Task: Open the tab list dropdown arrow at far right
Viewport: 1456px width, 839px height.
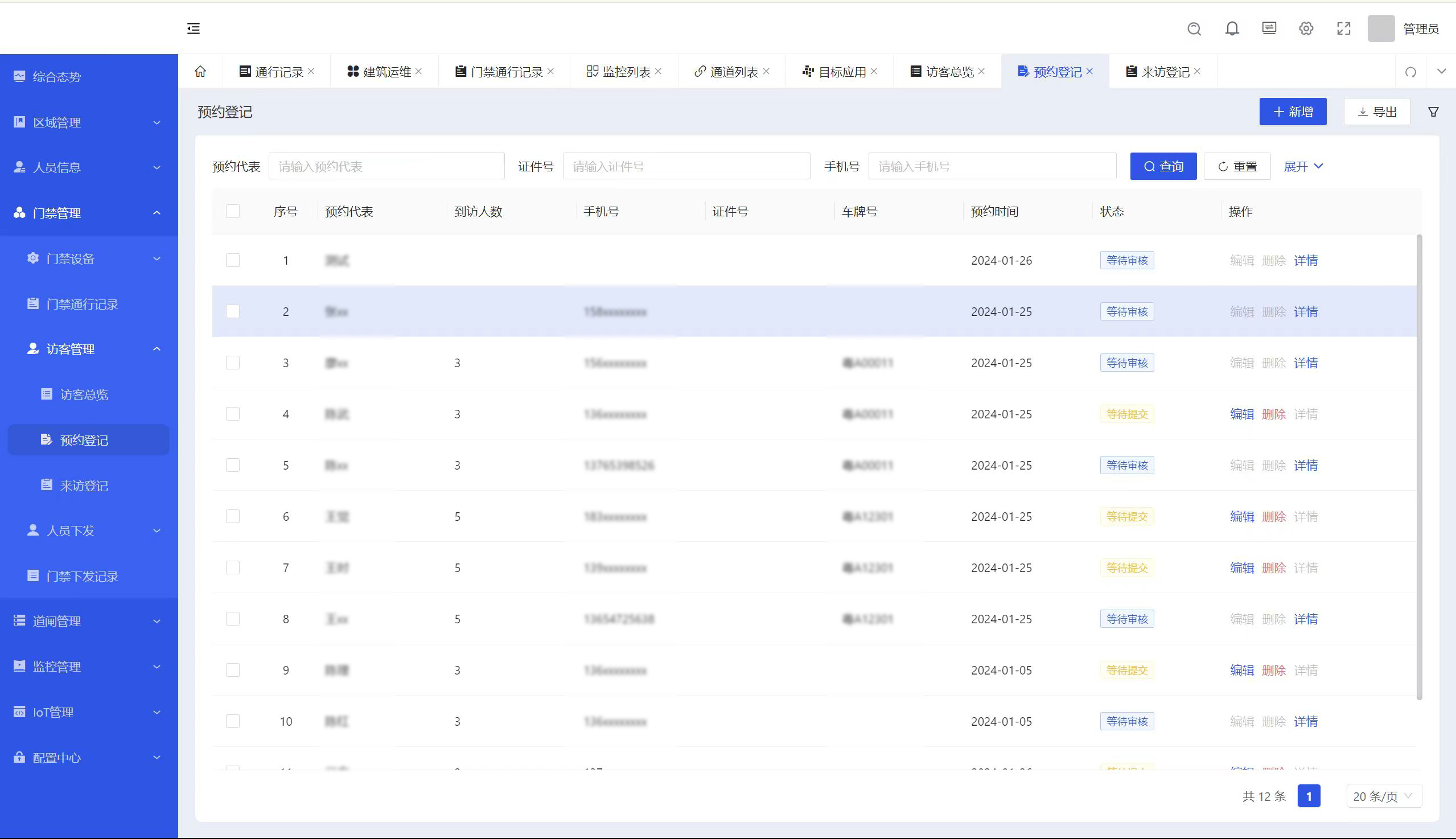Action: point(1442,72)
